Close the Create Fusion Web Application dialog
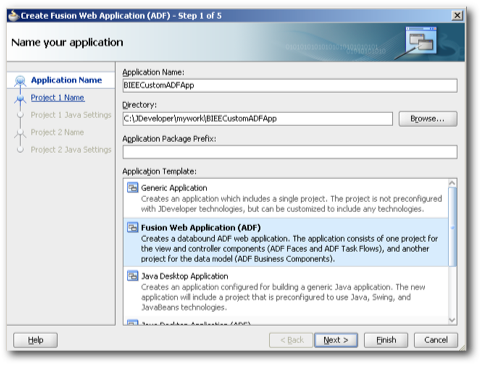The image size is (481, 365). (457, 15)
